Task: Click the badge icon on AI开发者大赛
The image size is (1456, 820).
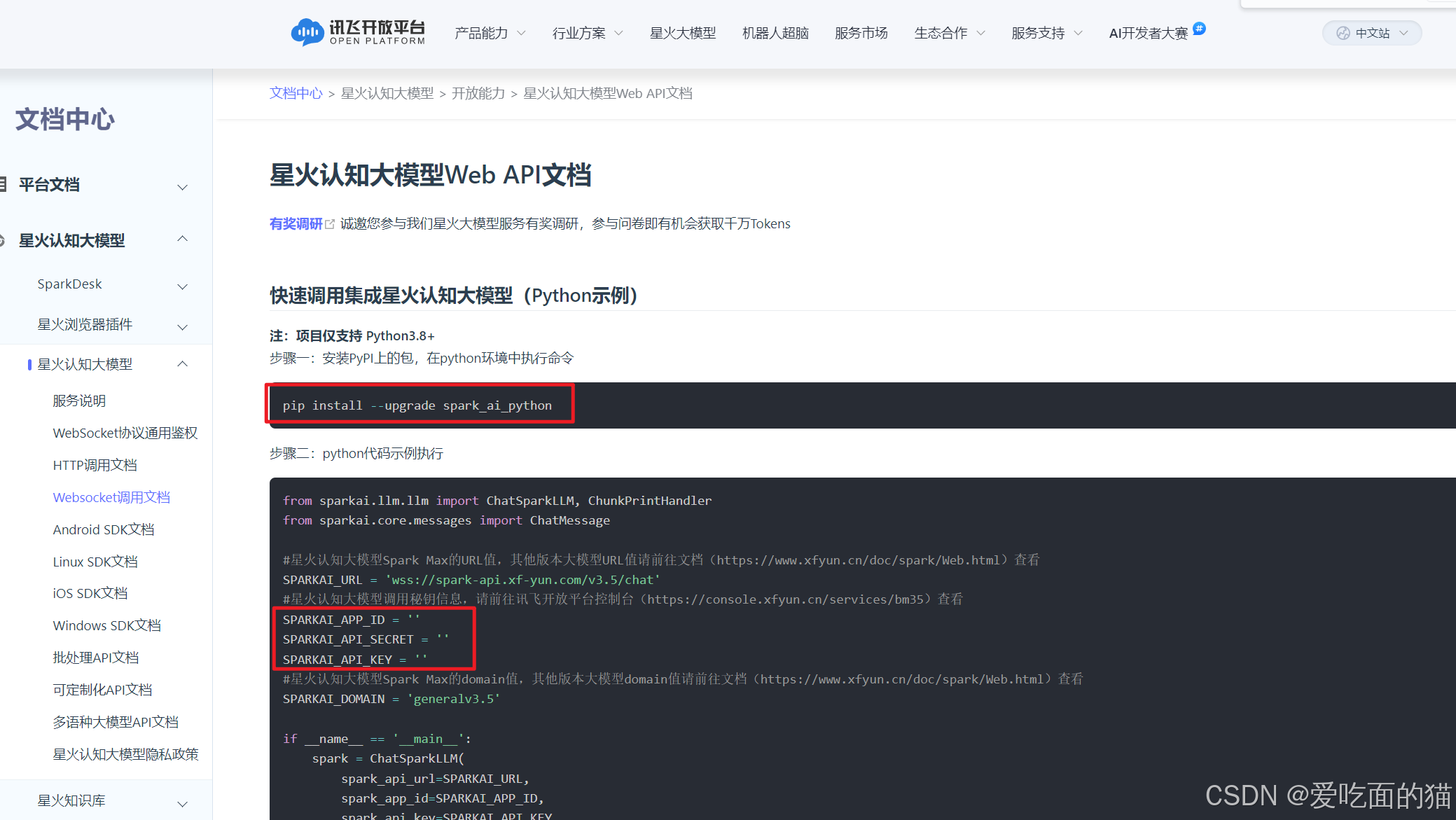Action: tap(1199, 28)
